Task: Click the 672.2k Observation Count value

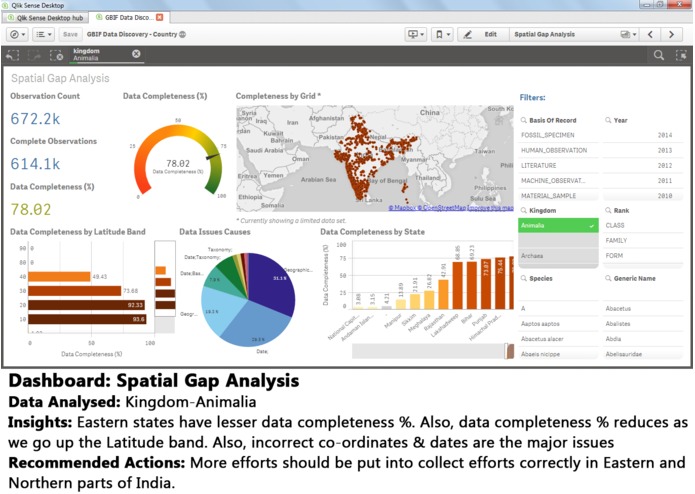Action: click(35, 119)
